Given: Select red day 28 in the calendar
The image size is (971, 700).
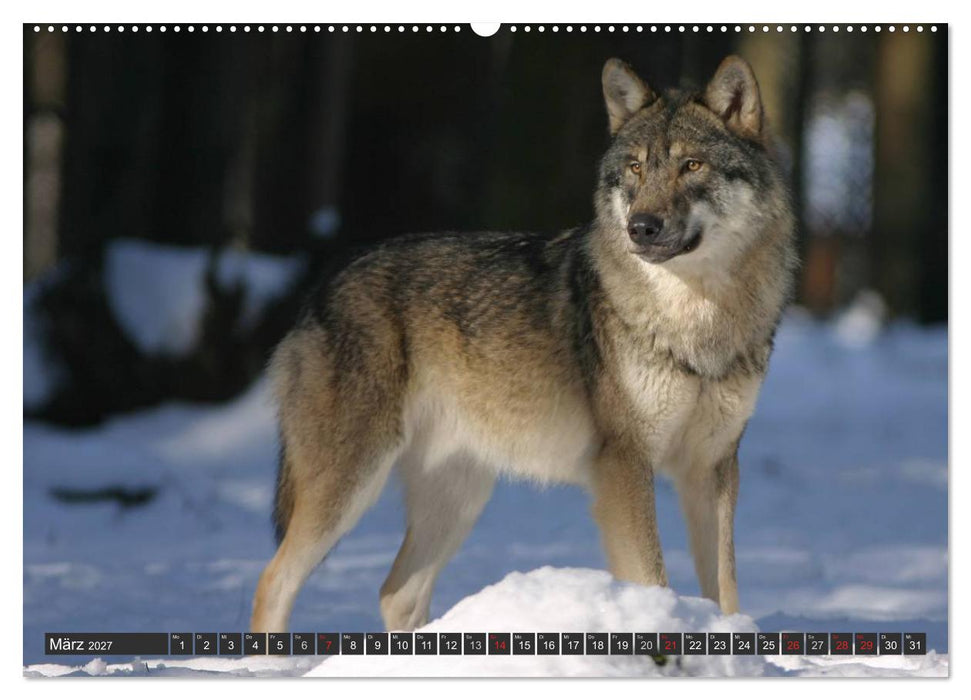Looking at the screenshot, I should 842,644.
